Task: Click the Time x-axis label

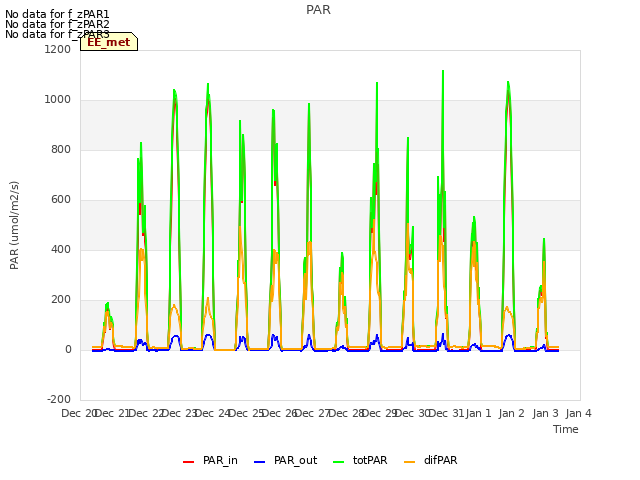Action: (x=566, y=429)
